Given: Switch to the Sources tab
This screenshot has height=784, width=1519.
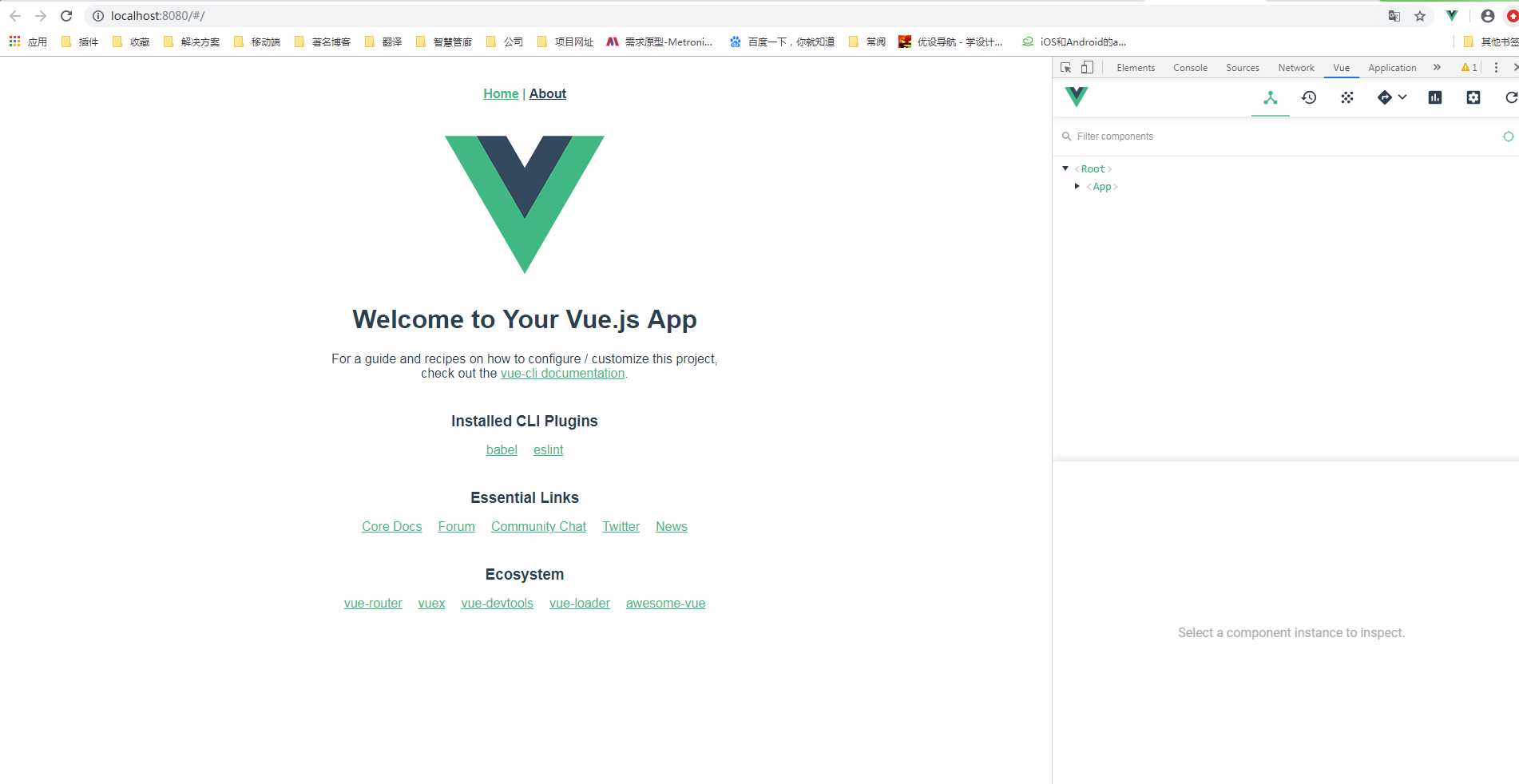Looking at the screenshot, I should (x=1242, y=68).
